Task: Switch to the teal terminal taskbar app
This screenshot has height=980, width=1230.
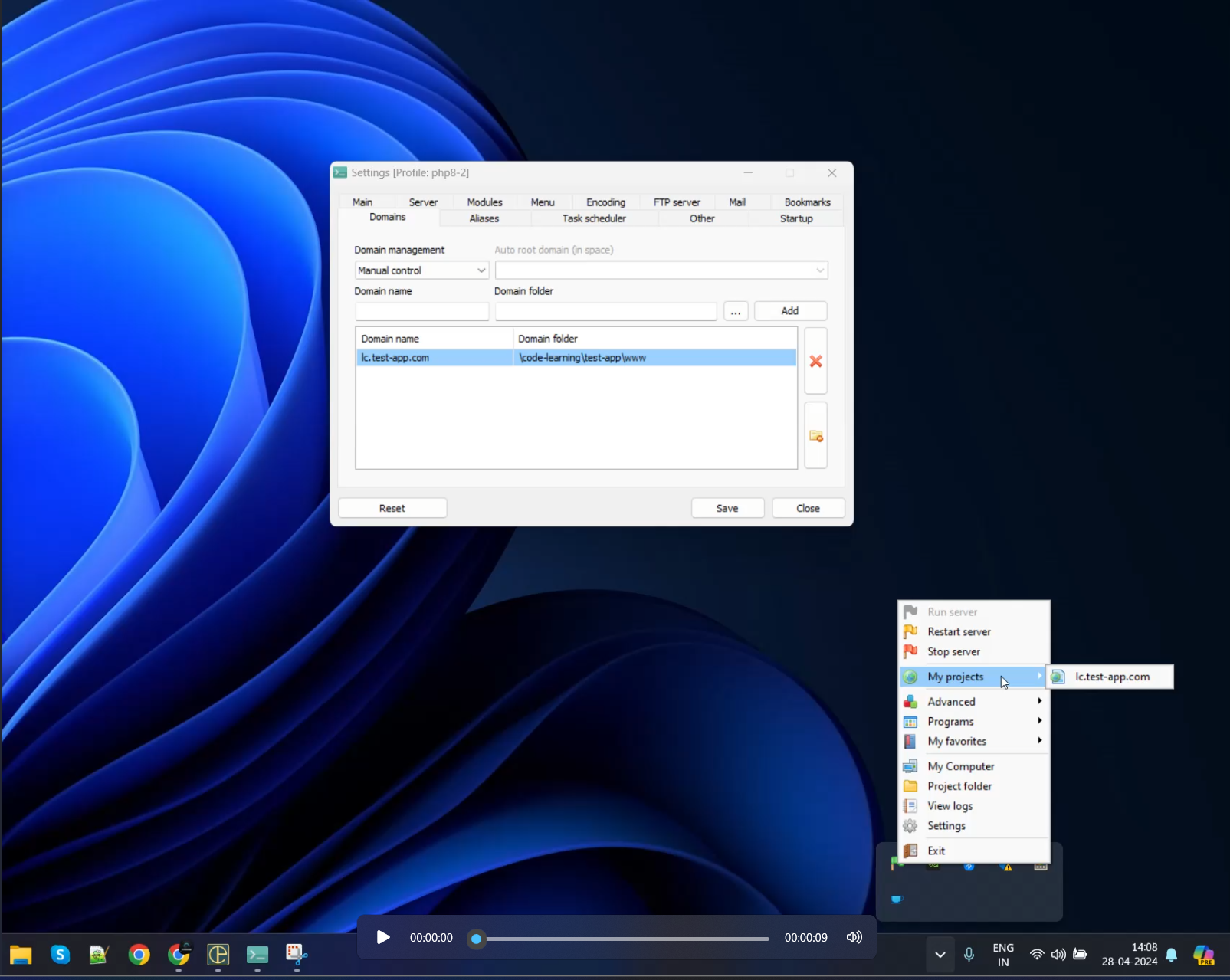Action: [x=257, y=955]
